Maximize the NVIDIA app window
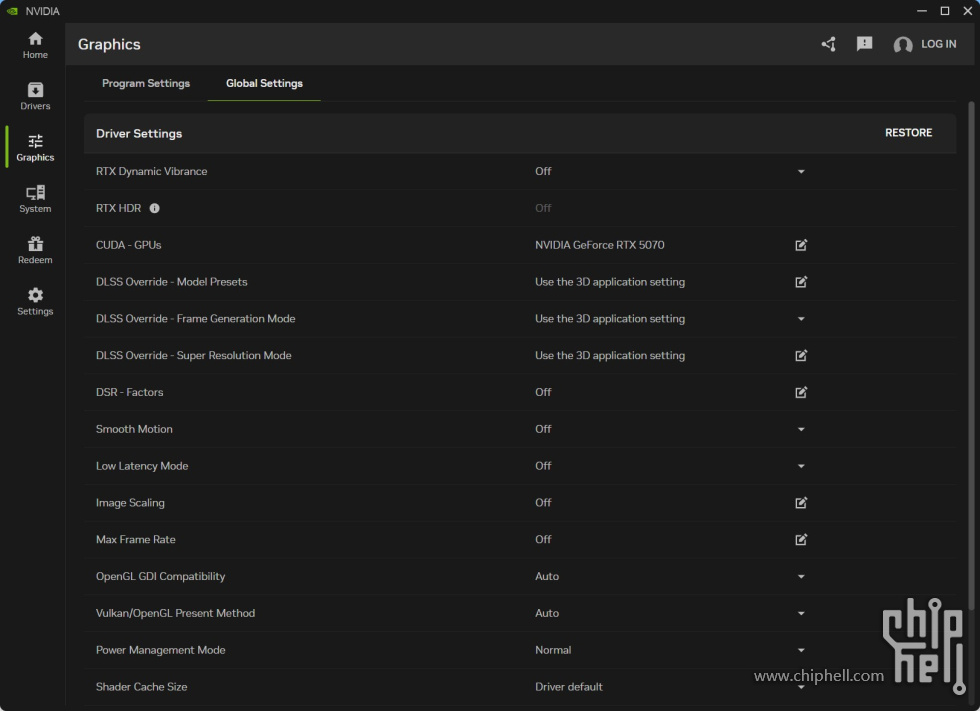980x711 pixels. (x=944, y=11)
